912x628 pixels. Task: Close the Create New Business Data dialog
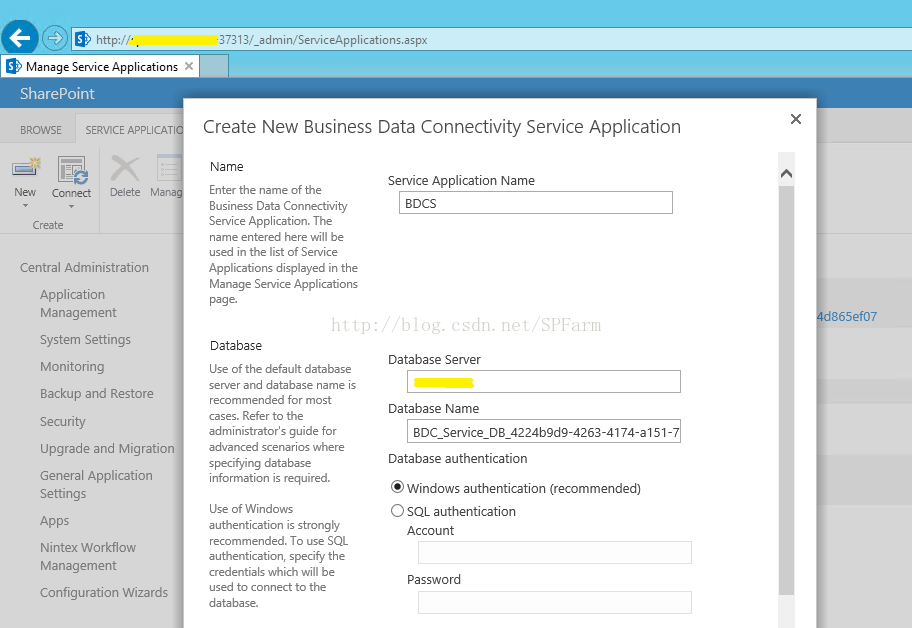coord(796,119)
